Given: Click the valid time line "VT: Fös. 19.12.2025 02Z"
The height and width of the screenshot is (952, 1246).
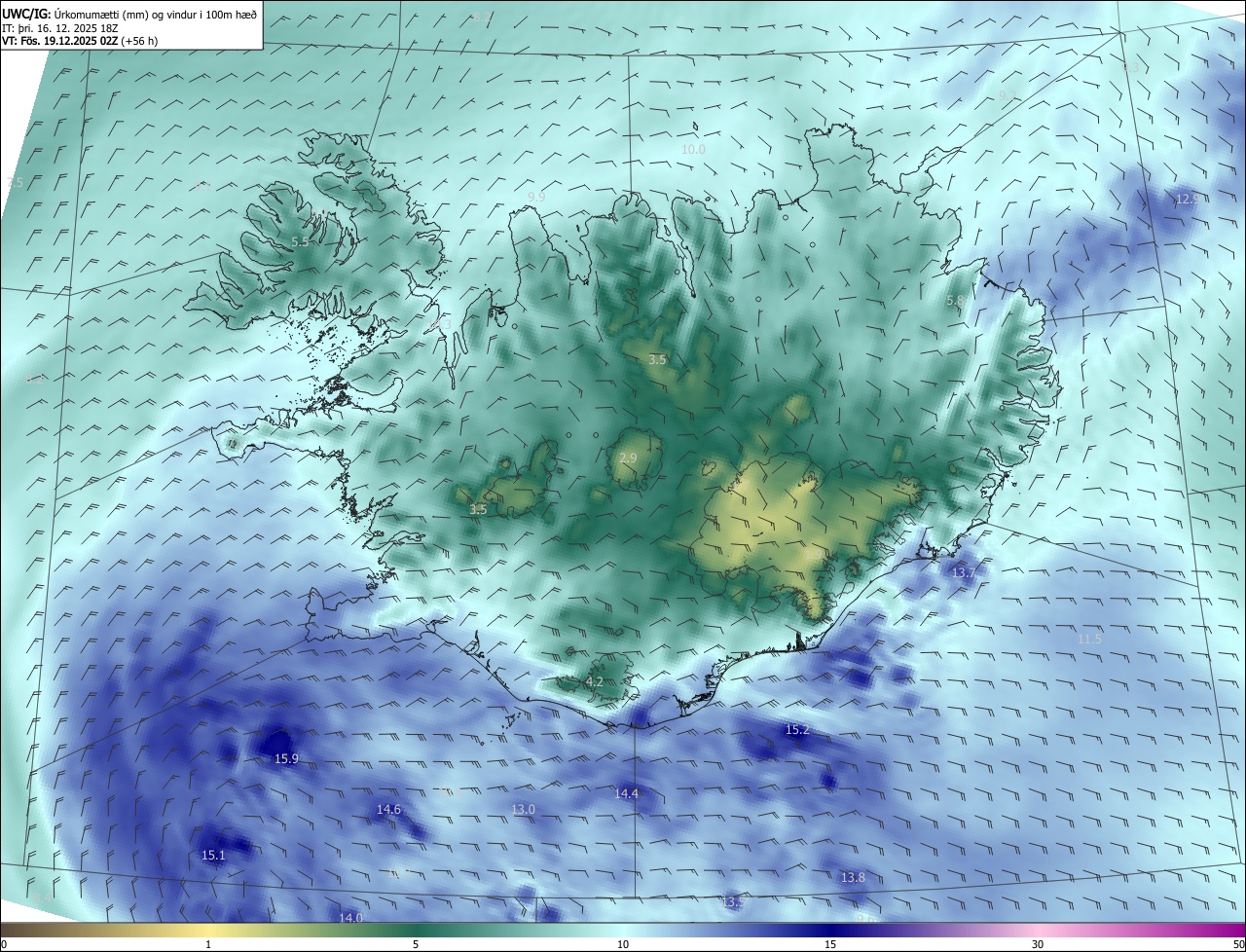Looking at the screenshot, I should 80,41.
